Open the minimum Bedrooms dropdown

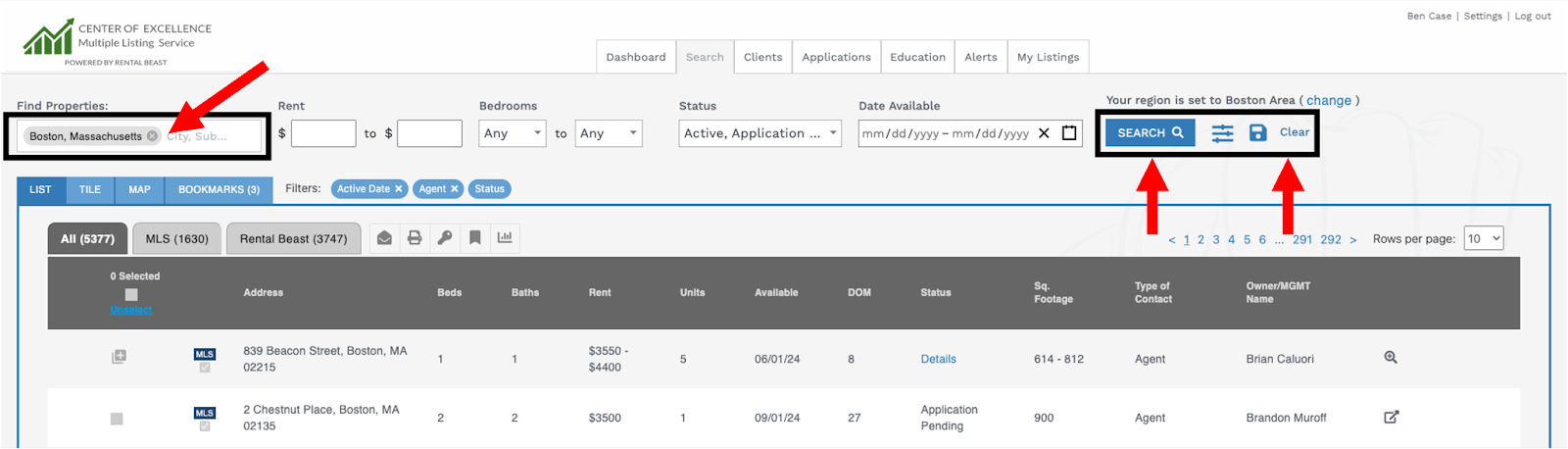point(512,133)
